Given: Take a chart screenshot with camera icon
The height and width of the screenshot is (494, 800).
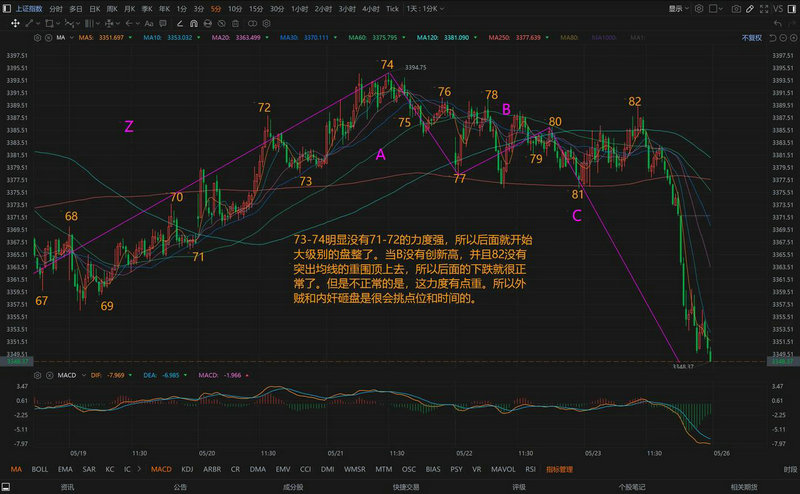Looking at the screenshot, I should (x=737, y=8).
